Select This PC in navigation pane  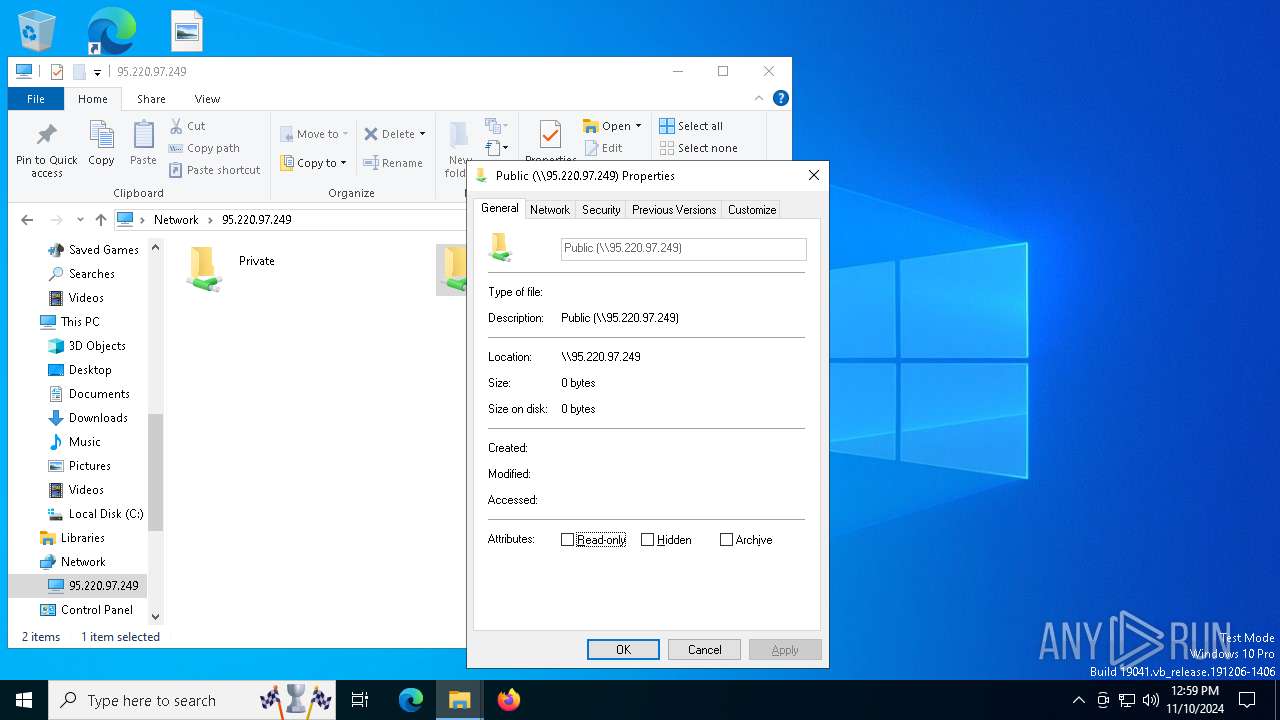(69, 322)
